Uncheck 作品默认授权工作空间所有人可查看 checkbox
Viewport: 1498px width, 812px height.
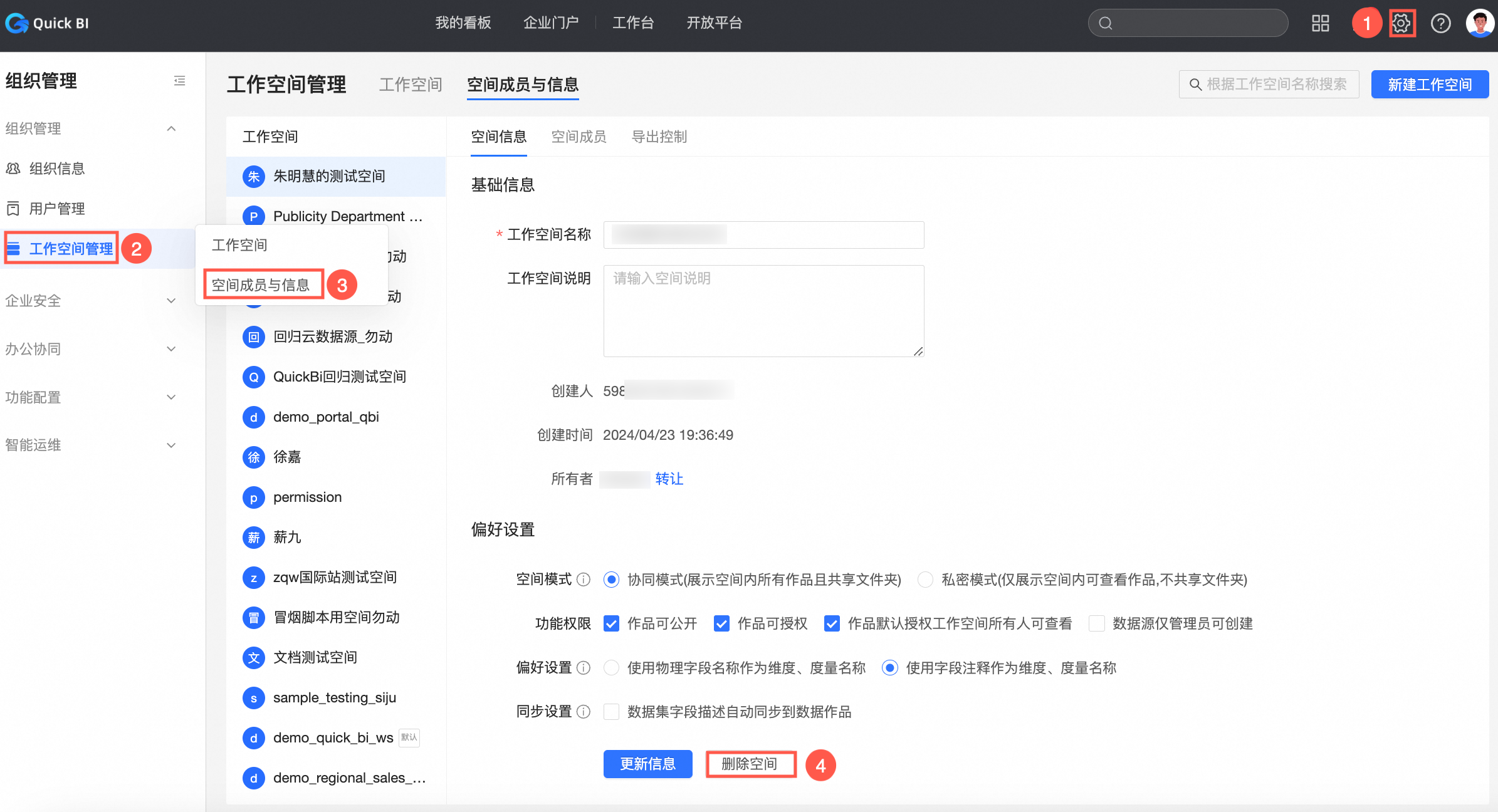coord(832,623)
